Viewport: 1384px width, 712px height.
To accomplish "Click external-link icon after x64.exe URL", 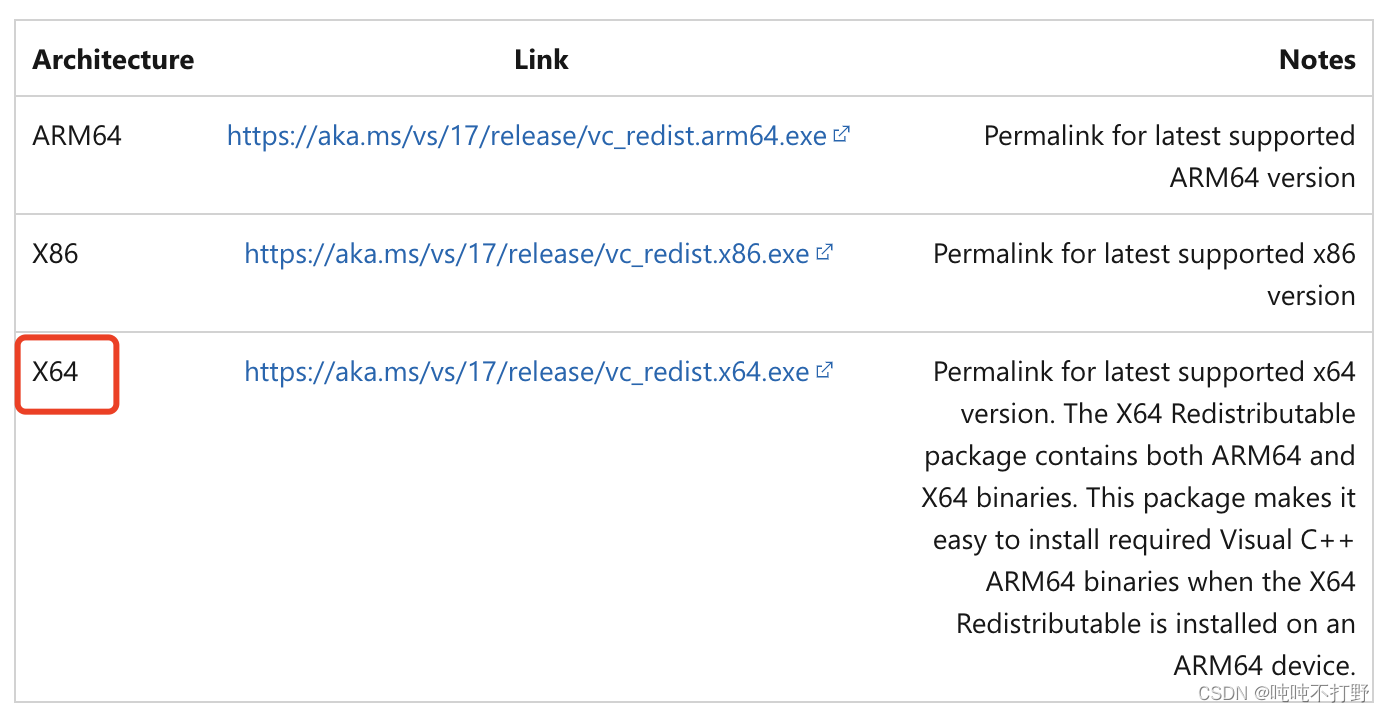I will click(x=824, y=370).
